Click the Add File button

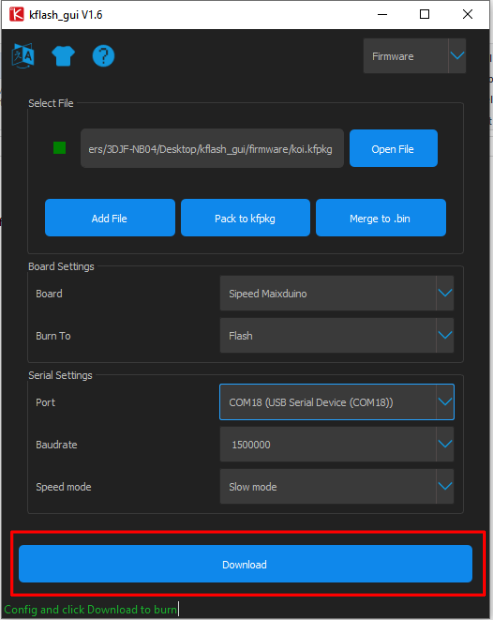[110, 218]
